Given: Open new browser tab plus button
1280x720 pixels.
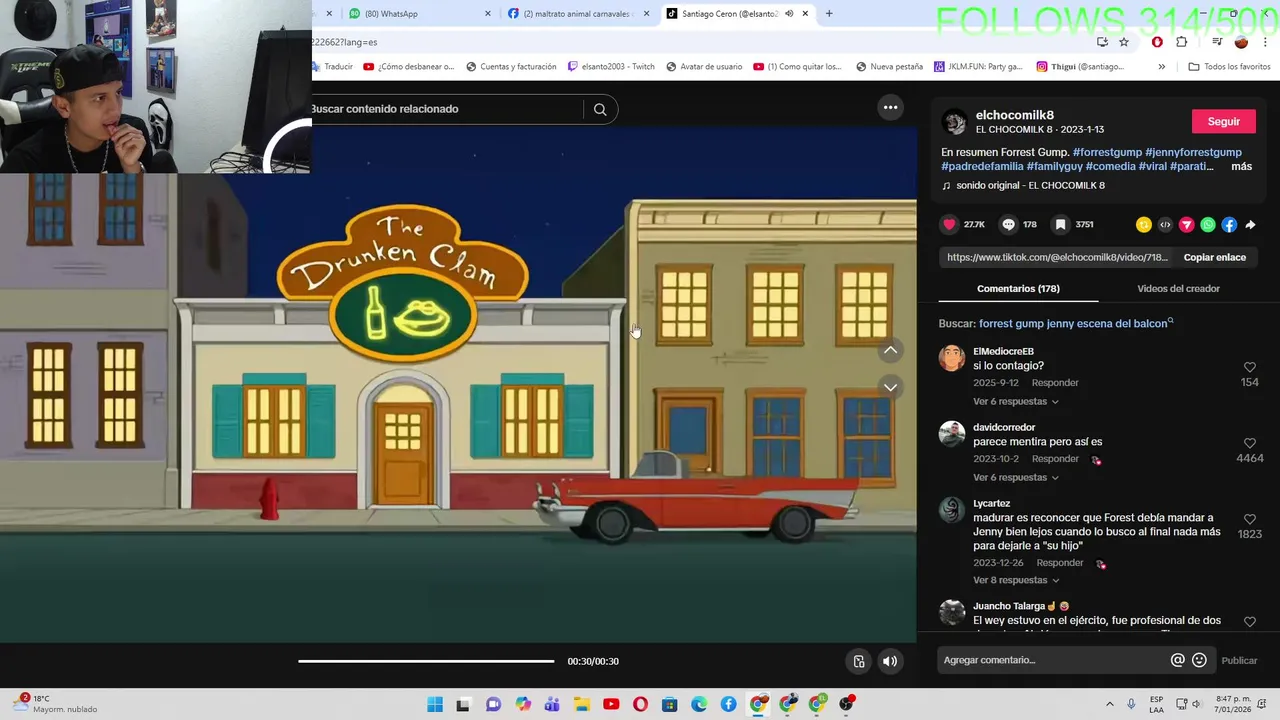Looking at the screenshot, I should 829,14.
